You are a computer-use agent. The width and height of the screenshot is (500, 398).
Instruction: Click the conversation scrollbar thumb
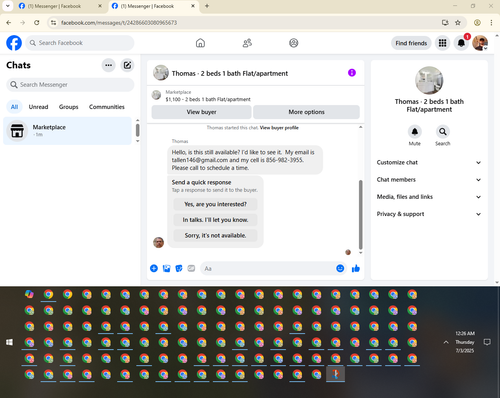tap(360, 215)
